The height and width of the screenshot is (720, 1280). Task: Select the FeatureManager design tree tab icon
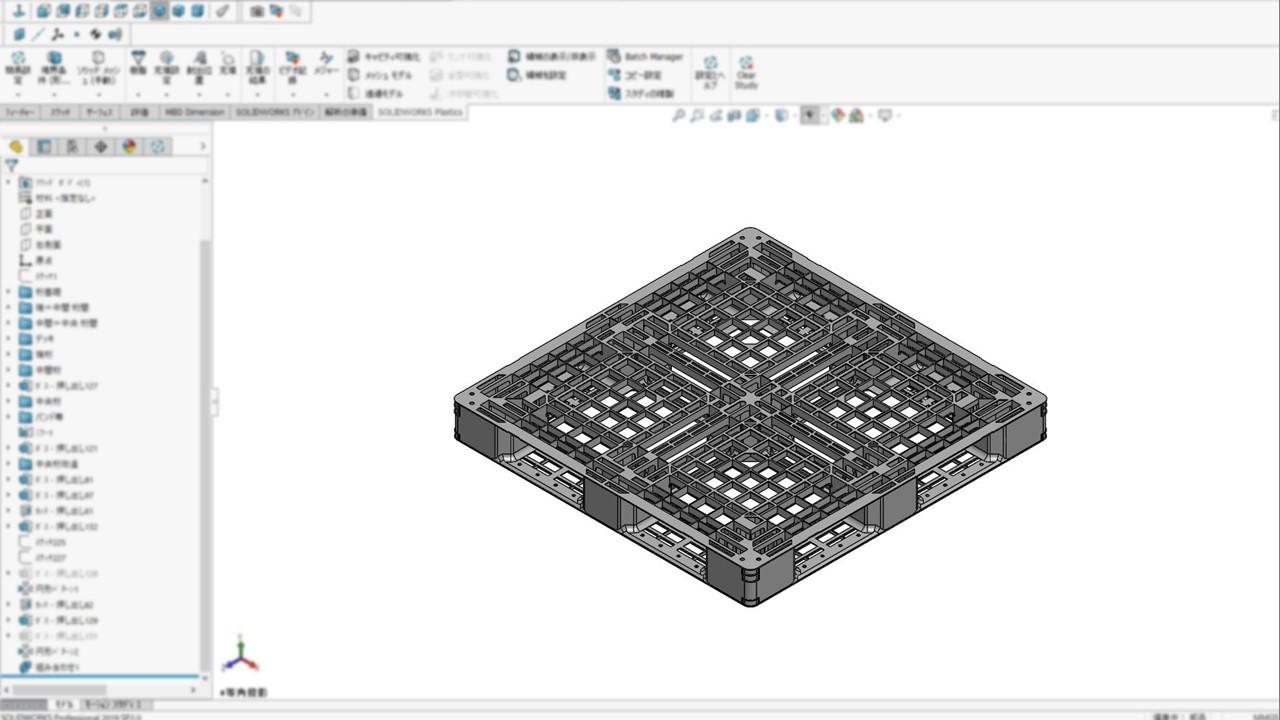pos(16,147)
